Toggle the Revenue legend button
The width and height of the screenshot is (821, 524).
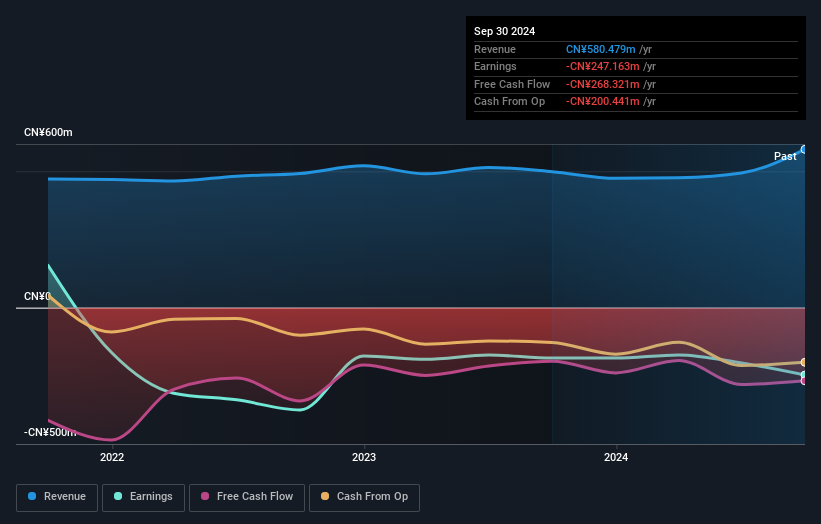pyautogui.click(x=57, y=497)
